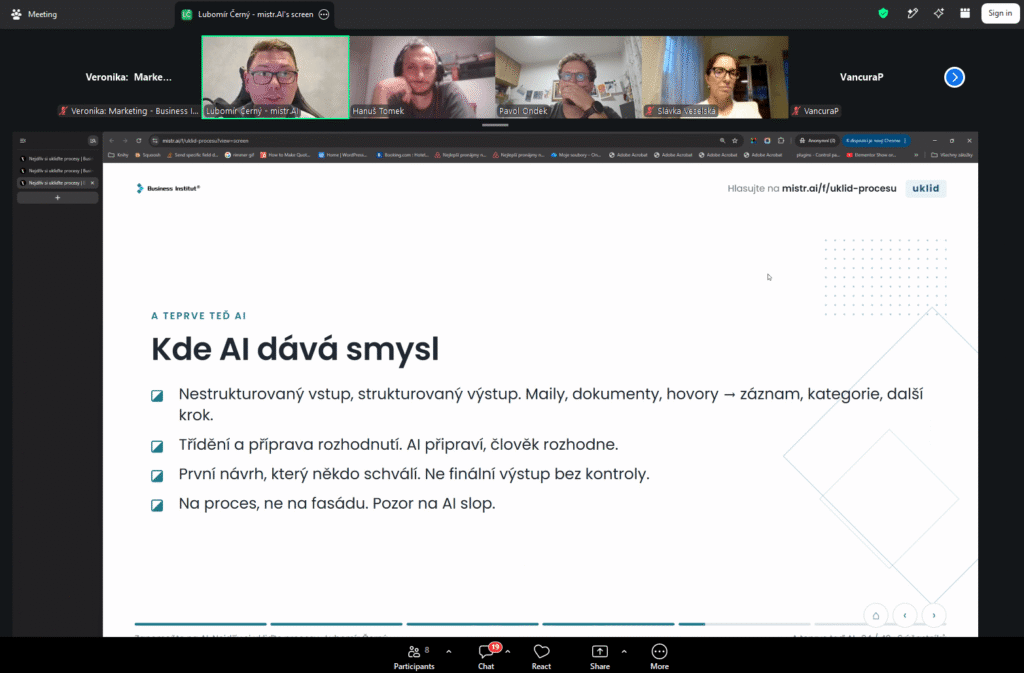This screenshot has height=673, width=1024.
Task: Select Hanuš Tomek's video thumbnail
Action: pyautogui.click(x=422, y=77)
